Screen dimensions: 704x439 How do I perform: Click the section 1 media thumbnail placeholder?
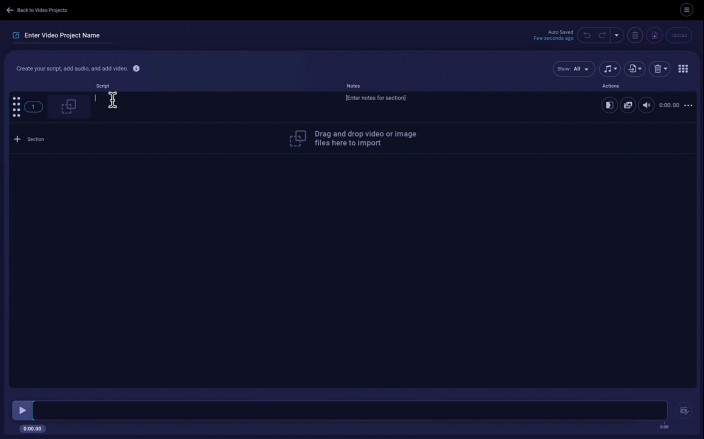coord(68,106)
